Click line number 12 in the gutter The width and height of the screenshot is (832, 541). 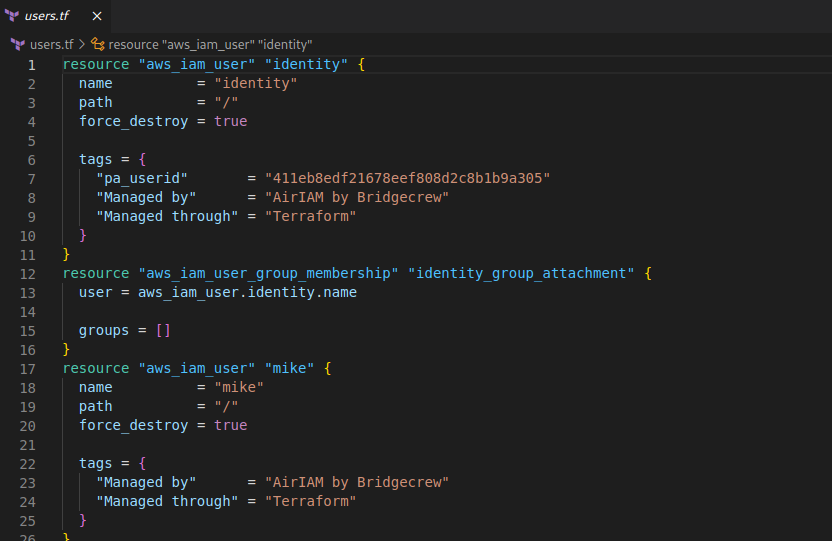pos(27,273)
